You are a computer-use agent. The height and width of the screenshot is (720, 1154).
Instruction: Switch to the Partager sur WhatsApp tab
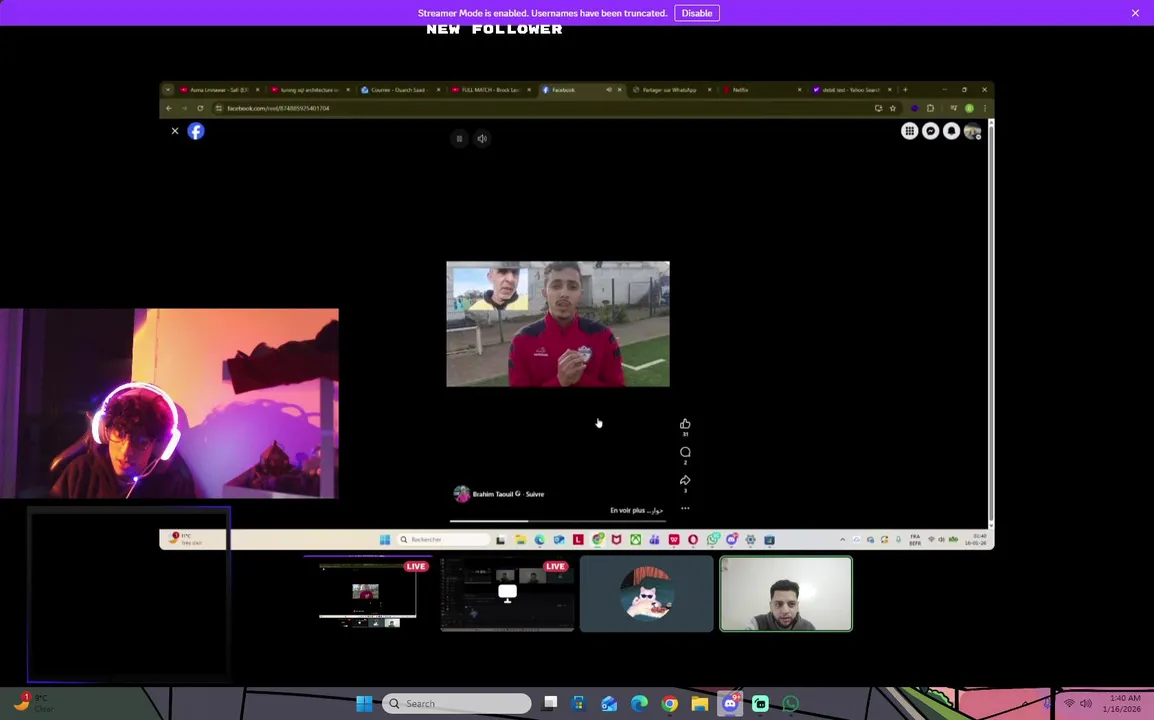pyautogui.click(x=672, y=90)
